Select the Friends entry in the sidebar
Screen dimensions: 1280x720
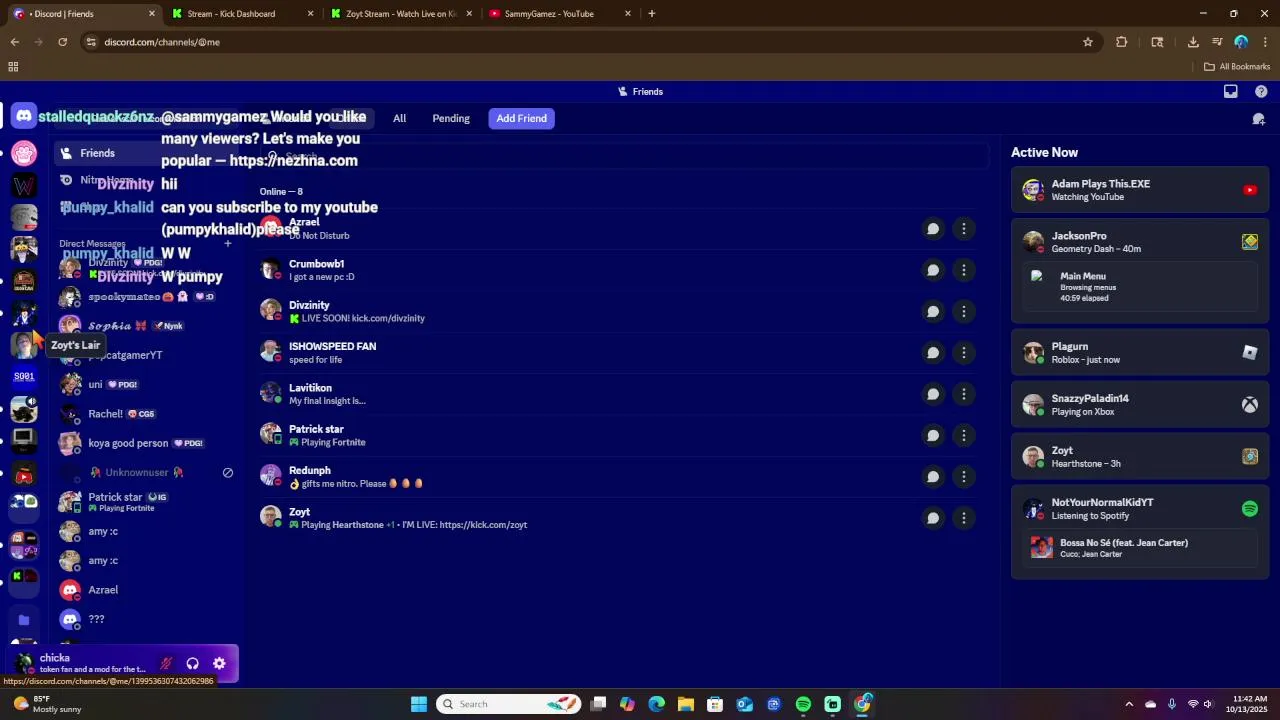pos(146,153)
